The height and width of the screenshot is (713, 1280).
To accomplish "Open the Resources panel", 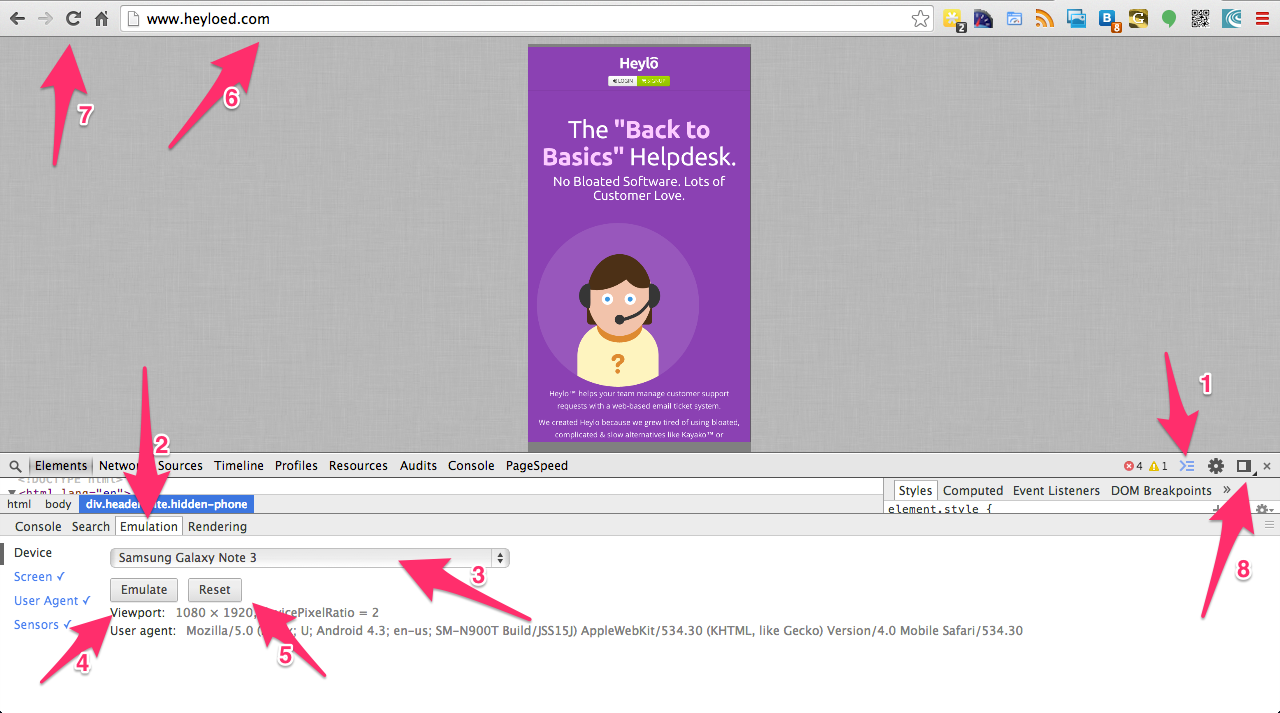I will coord(358,466).
